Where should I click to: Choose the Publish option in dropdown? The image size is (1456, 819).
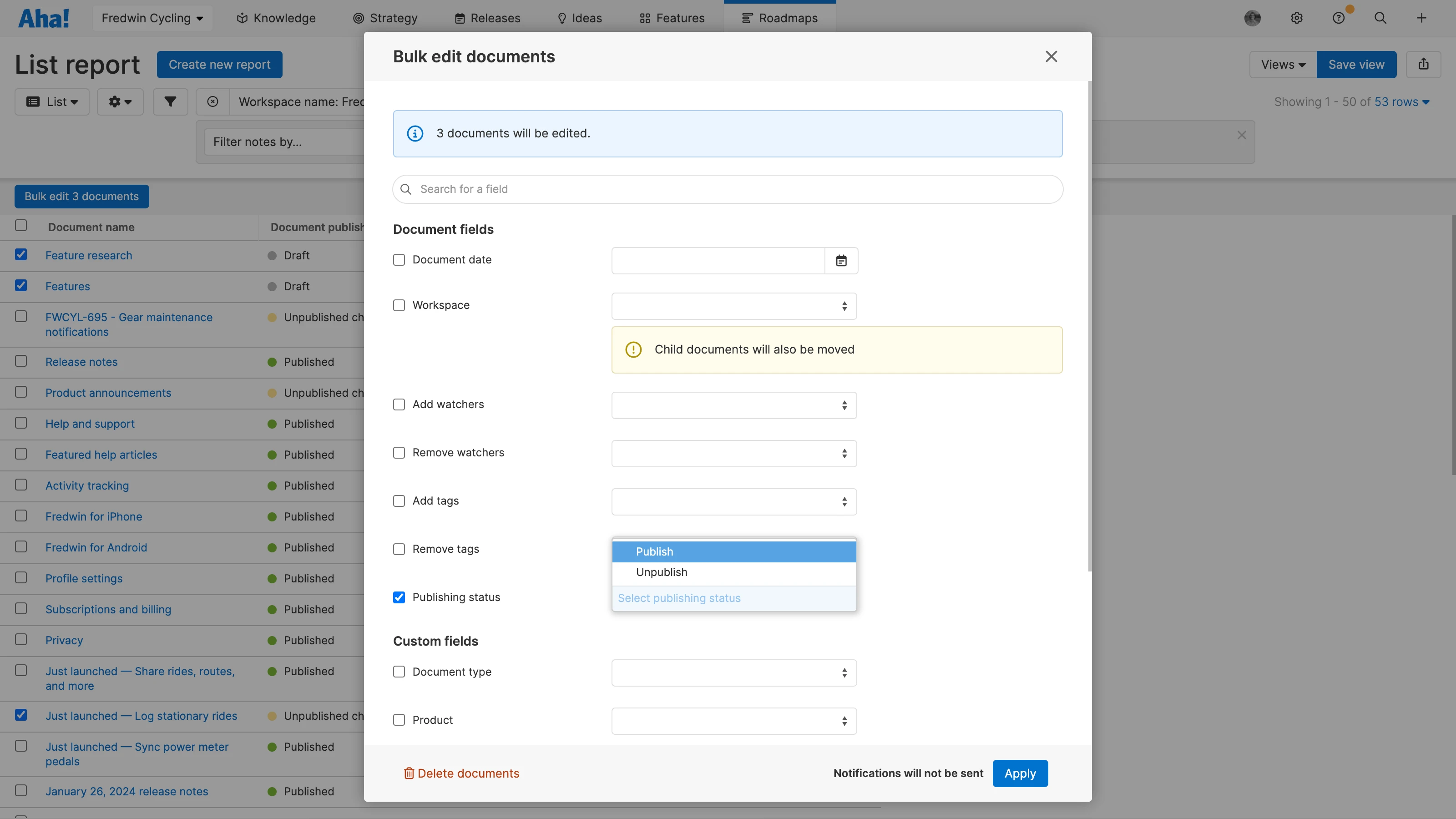(655, 551)
